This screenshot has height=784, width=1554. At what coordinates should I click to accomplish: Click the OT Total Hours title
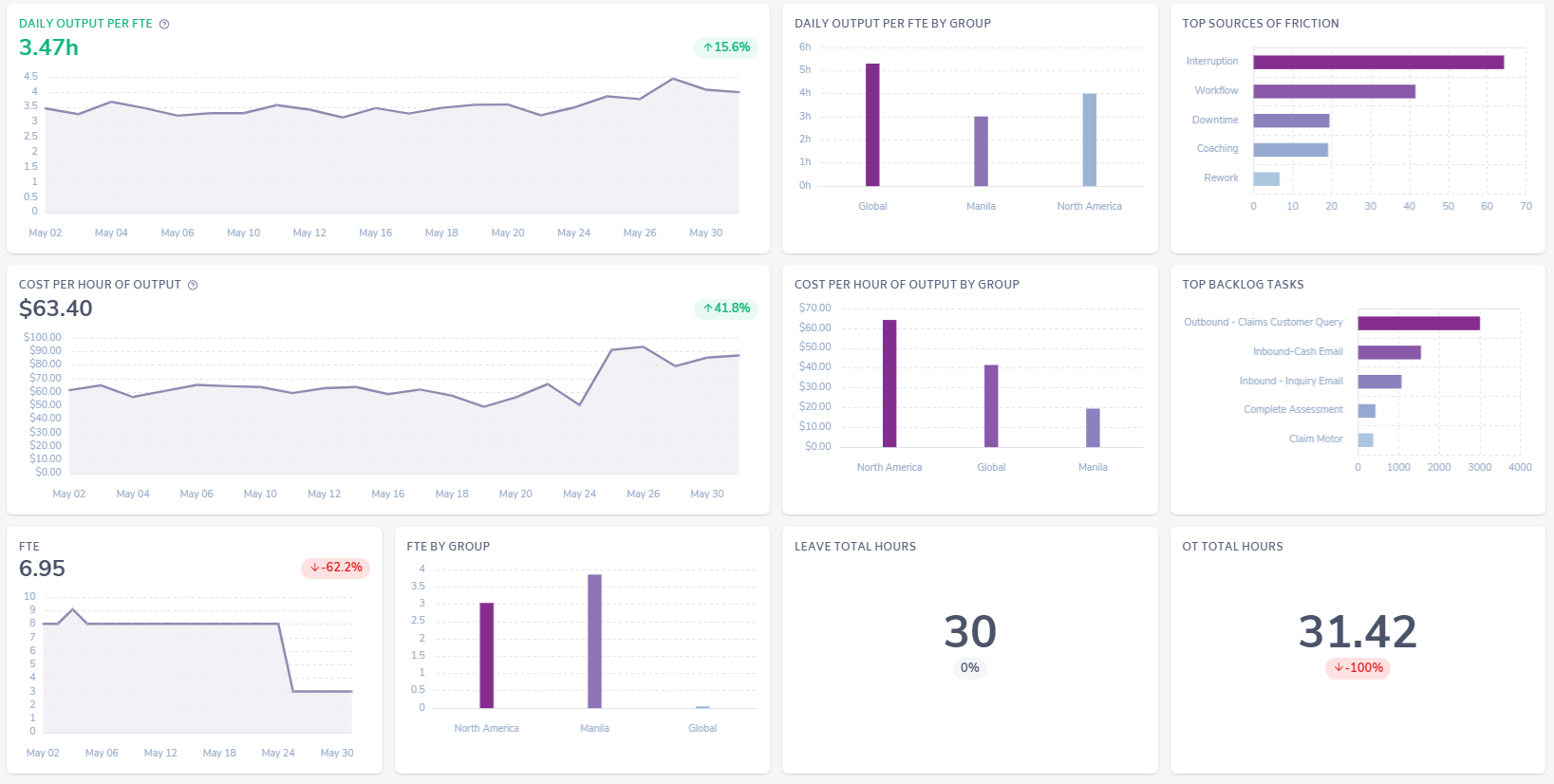[1232, 547]
